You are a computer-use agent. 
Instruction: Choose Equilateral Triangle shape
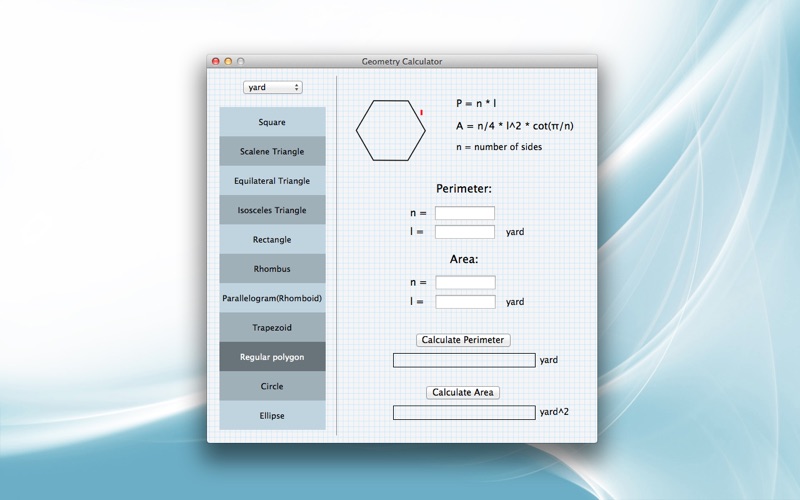[x=272, y=181]
